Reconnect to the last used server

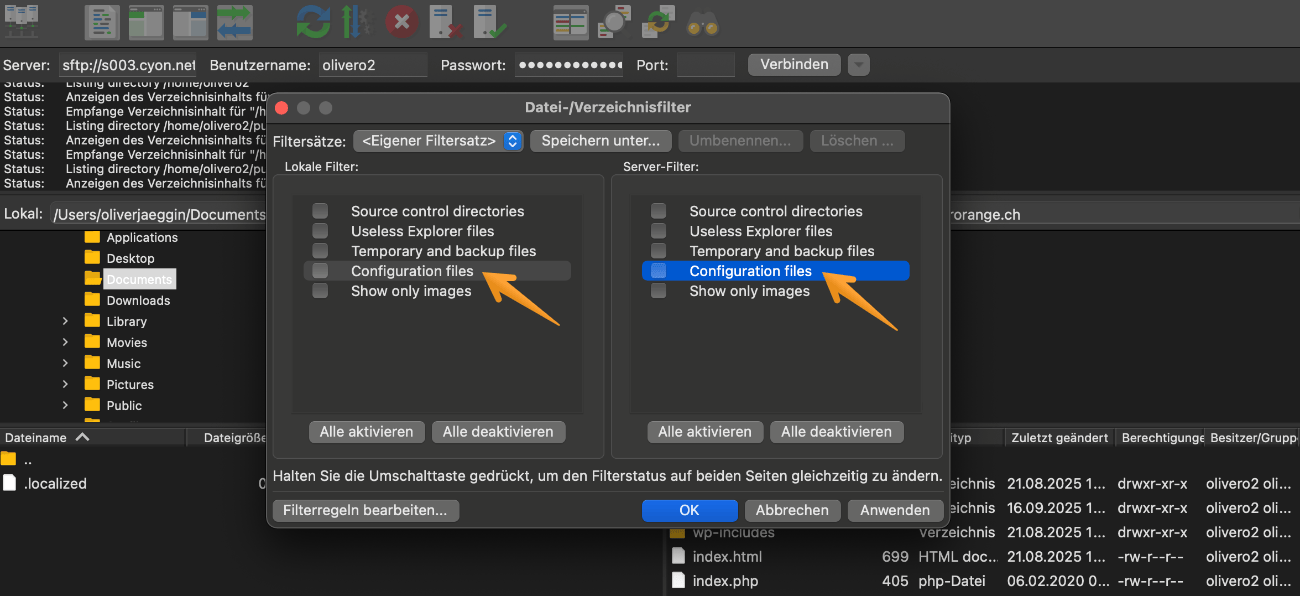point(490,22)
